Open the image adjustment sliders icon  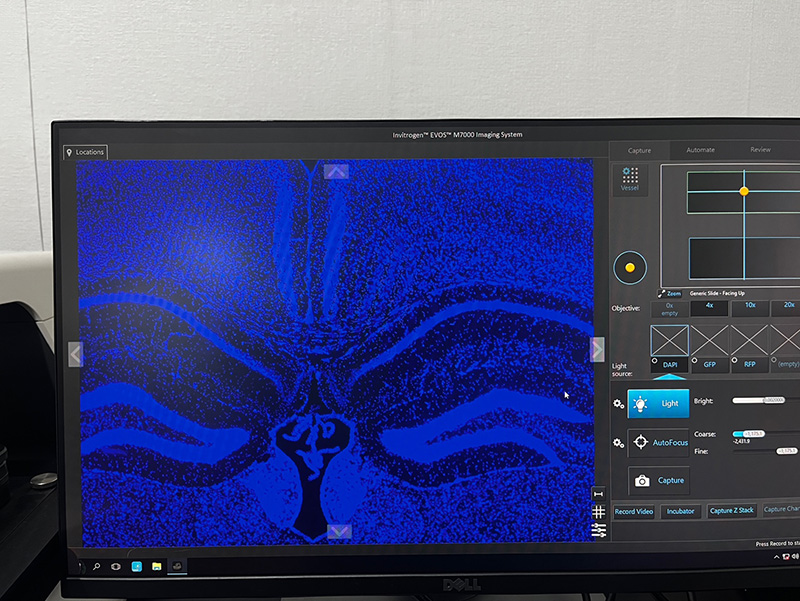click(598, 529)
